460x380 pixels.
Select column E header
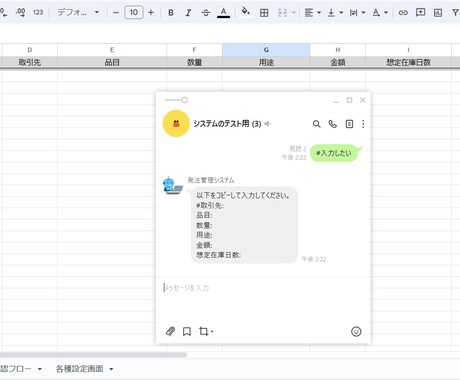[112, 50]
